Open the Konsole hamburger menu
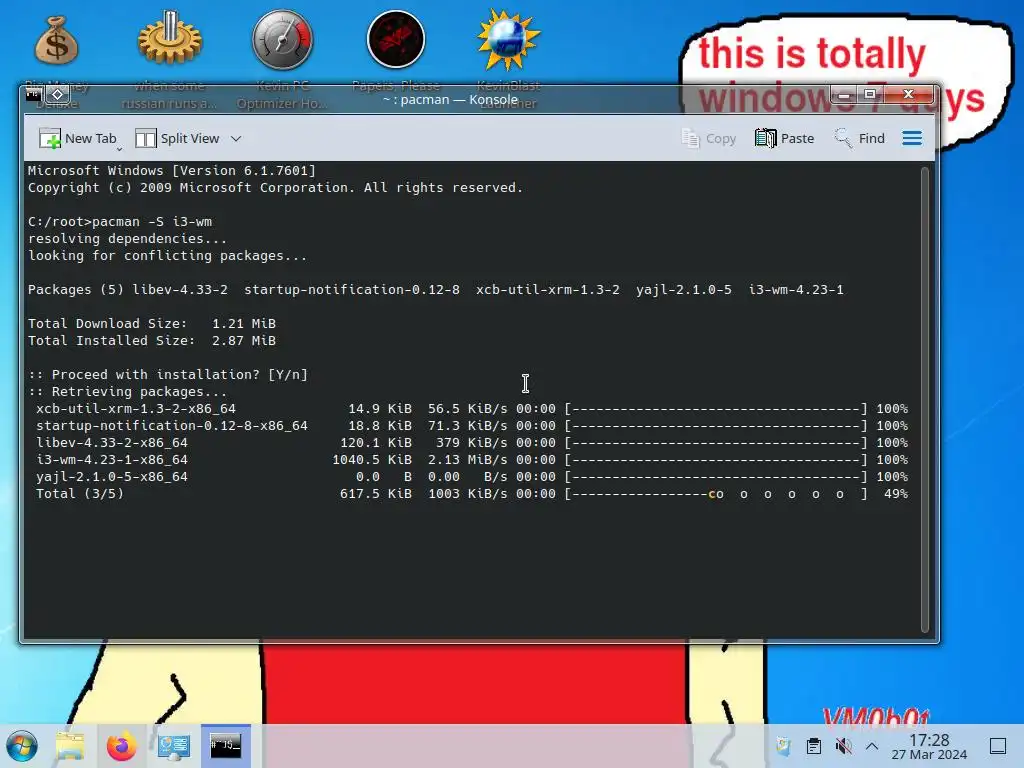The width and height of the screenshot is (1024, 768). (x=912, y=138)
